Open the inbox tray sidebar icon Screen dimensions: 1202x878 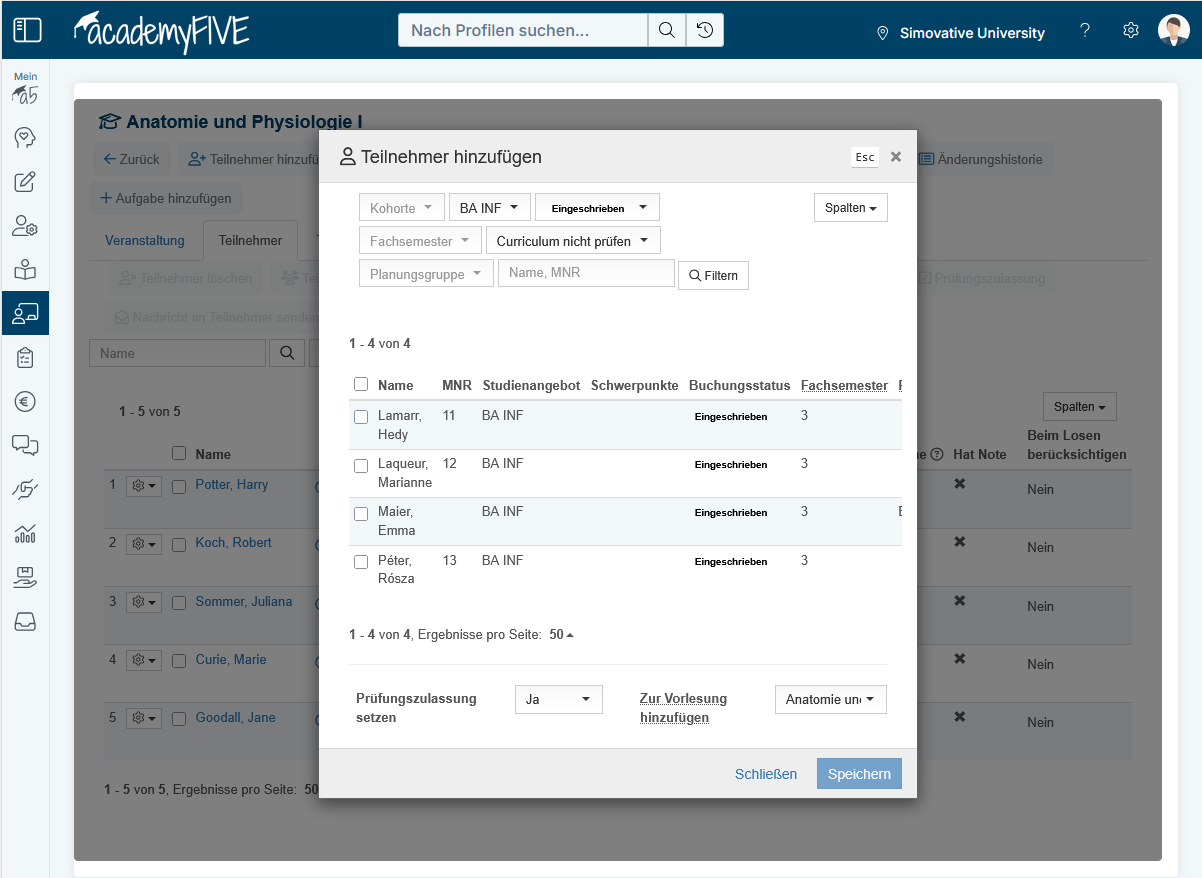click(25, 621)
